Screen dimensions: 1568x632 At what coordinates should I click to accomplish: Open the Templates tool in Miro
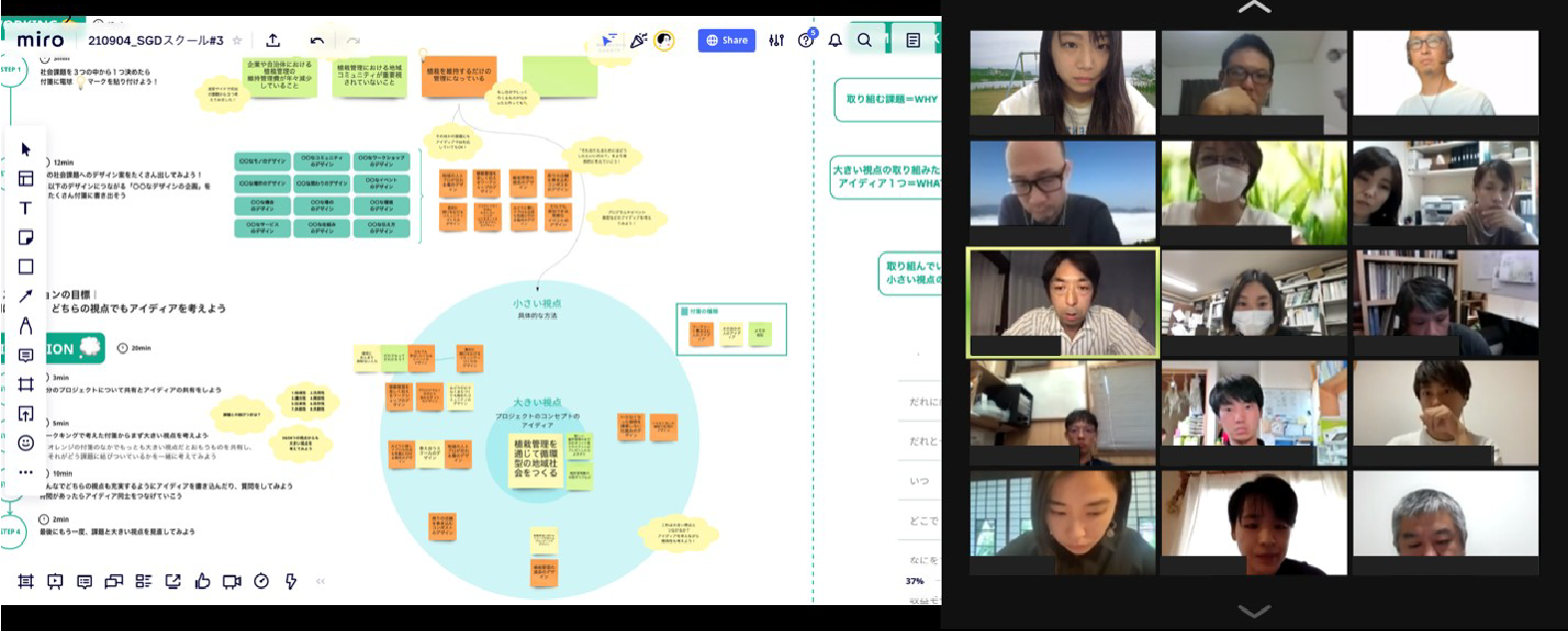pos(26,178)
